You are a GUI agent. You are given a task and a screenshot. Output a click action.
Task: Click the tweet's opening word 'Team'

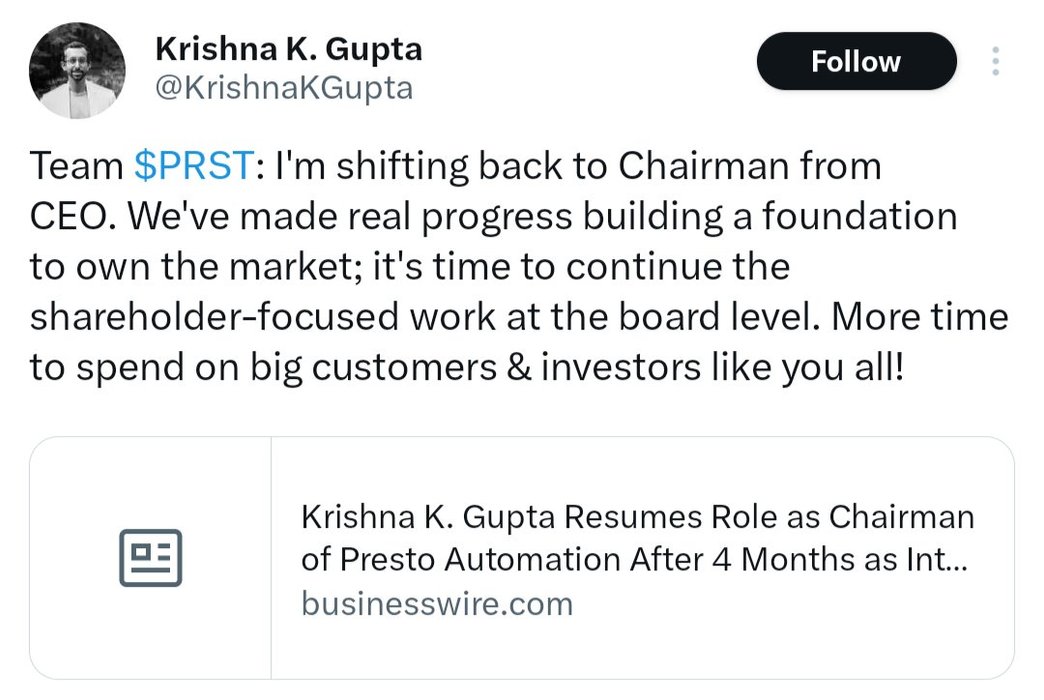point(77,166)
